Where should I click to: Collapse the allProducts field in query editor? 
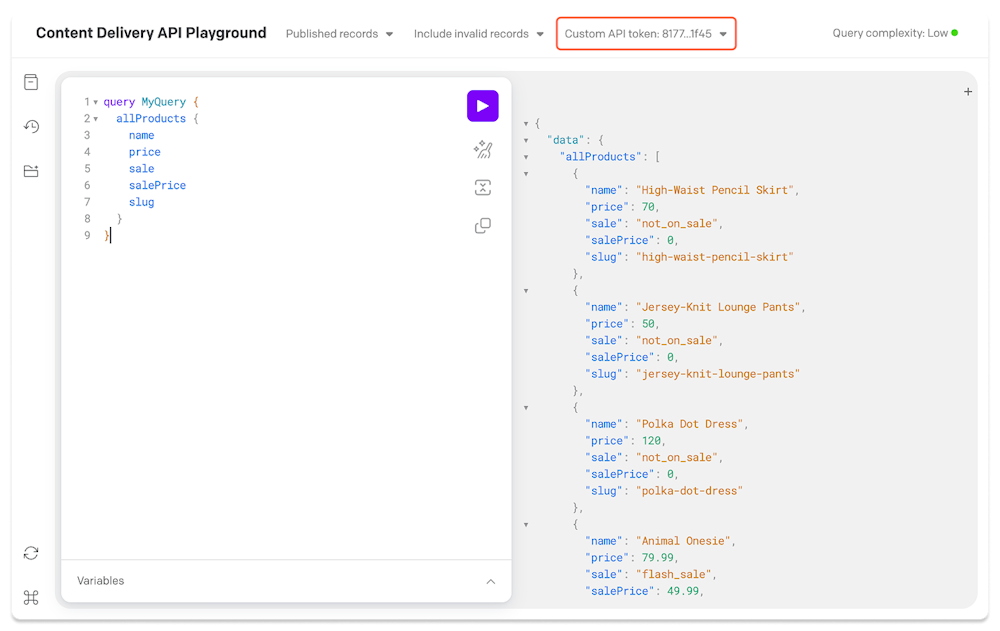pos(95,119)
